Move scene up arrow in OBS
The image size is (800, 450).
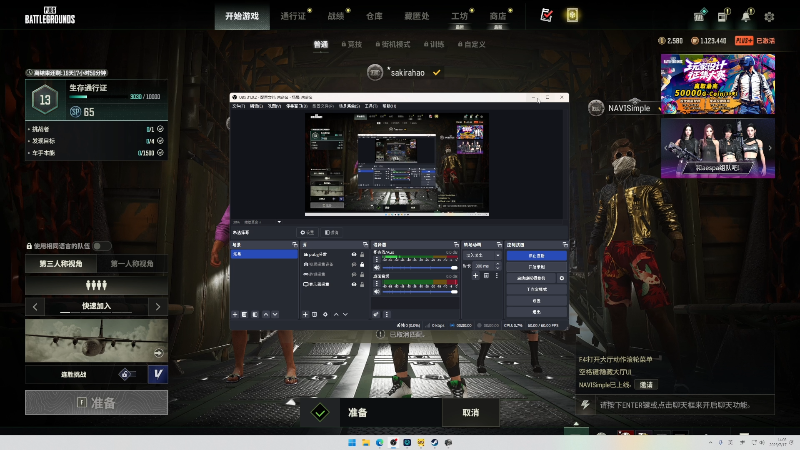(x=266, y=314)
